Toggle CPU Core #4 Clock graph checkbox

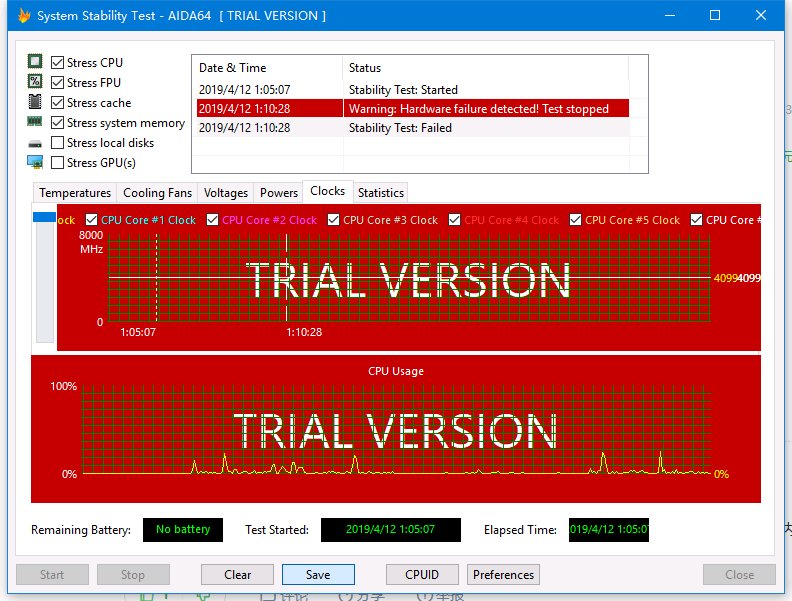455,220
